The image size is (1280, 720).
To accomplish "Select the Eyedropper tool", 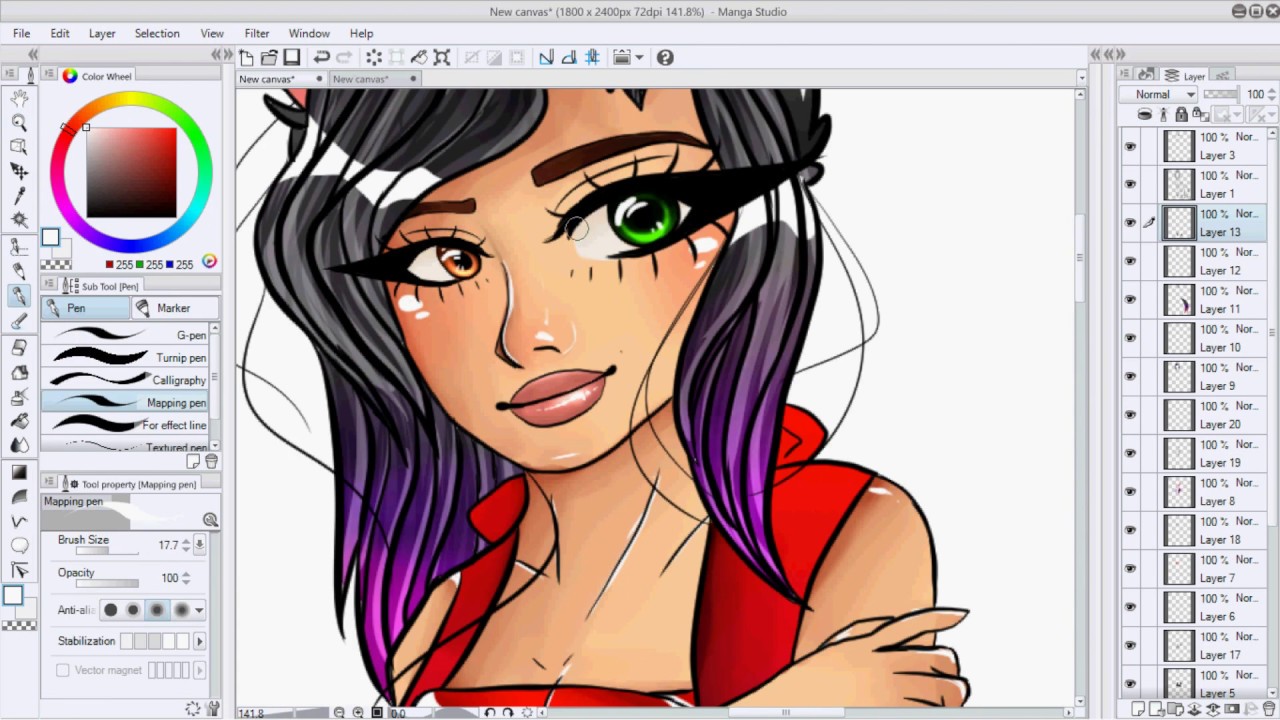I will (19, 194).
